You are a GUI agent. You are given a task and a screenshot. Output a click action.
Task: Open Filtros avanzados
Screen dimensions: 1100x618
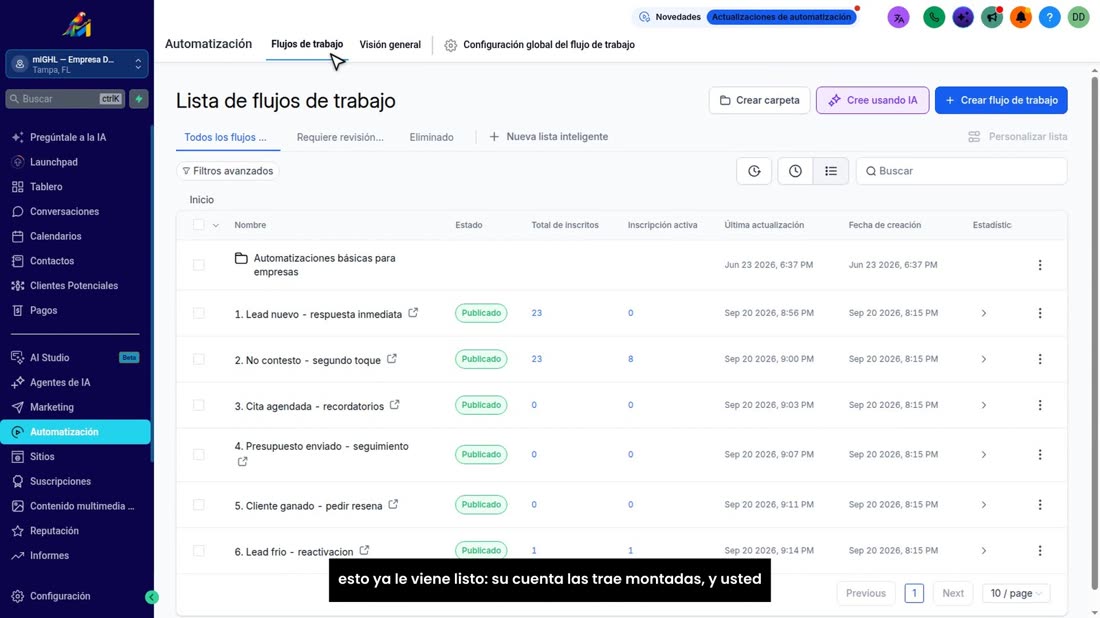click(x=227, y=171)
